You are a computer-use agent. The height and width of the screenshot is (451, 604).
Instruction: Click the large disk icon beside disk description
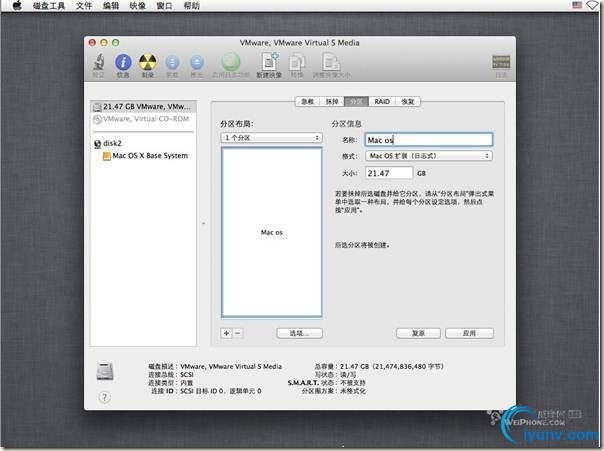(x=105, y=371)
